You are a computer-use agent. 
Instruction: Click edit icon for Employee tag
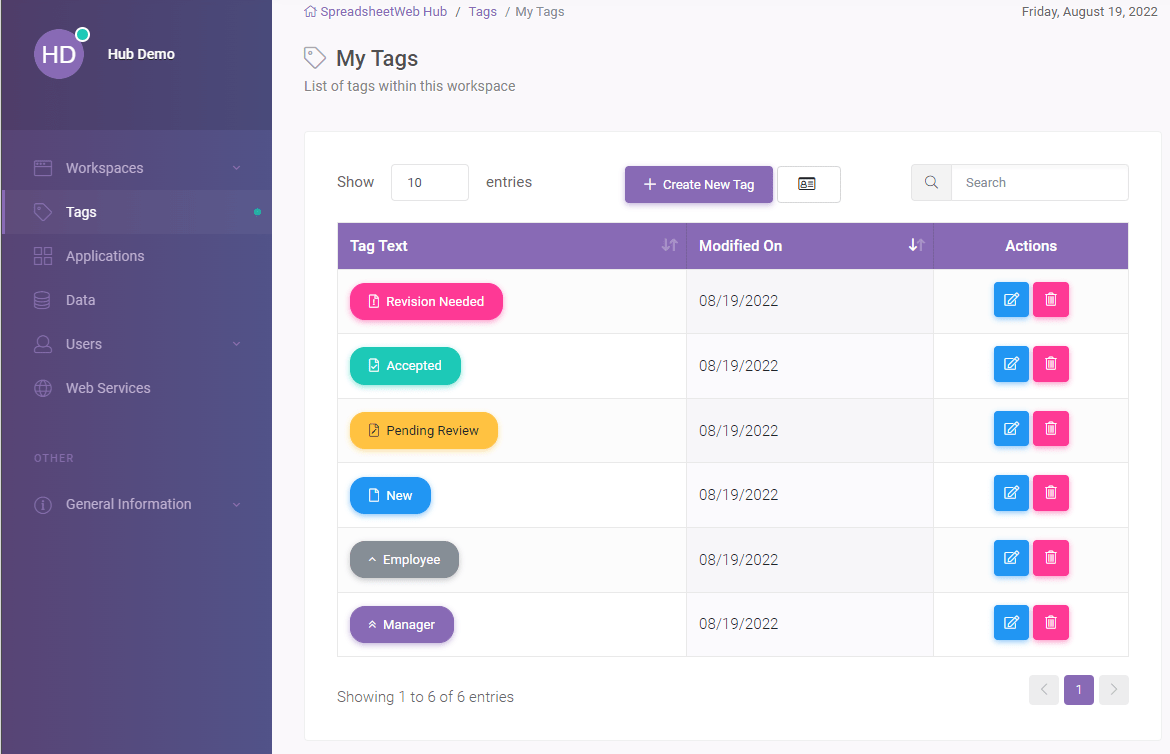tap(1011, 558)
